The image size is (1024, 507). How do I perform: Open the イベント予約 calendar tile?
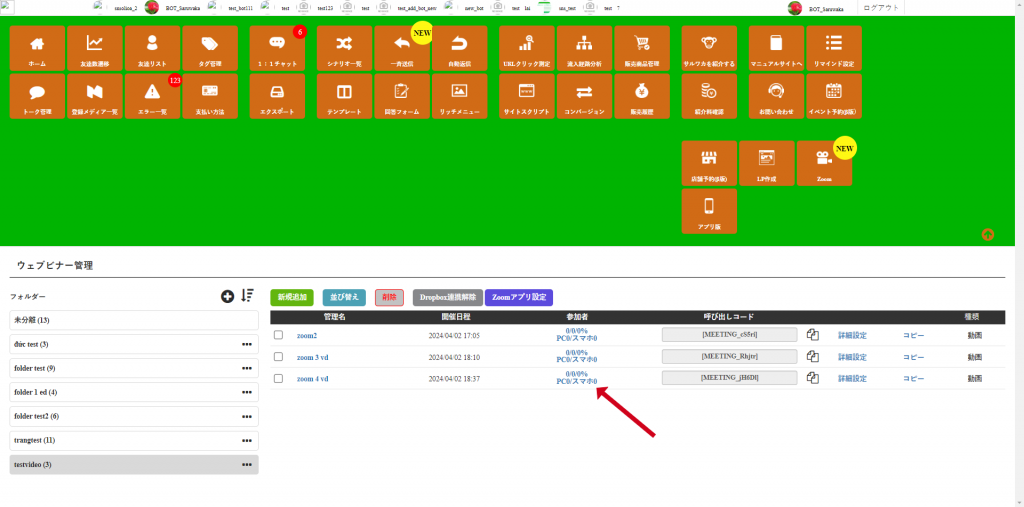click(833, 96)
